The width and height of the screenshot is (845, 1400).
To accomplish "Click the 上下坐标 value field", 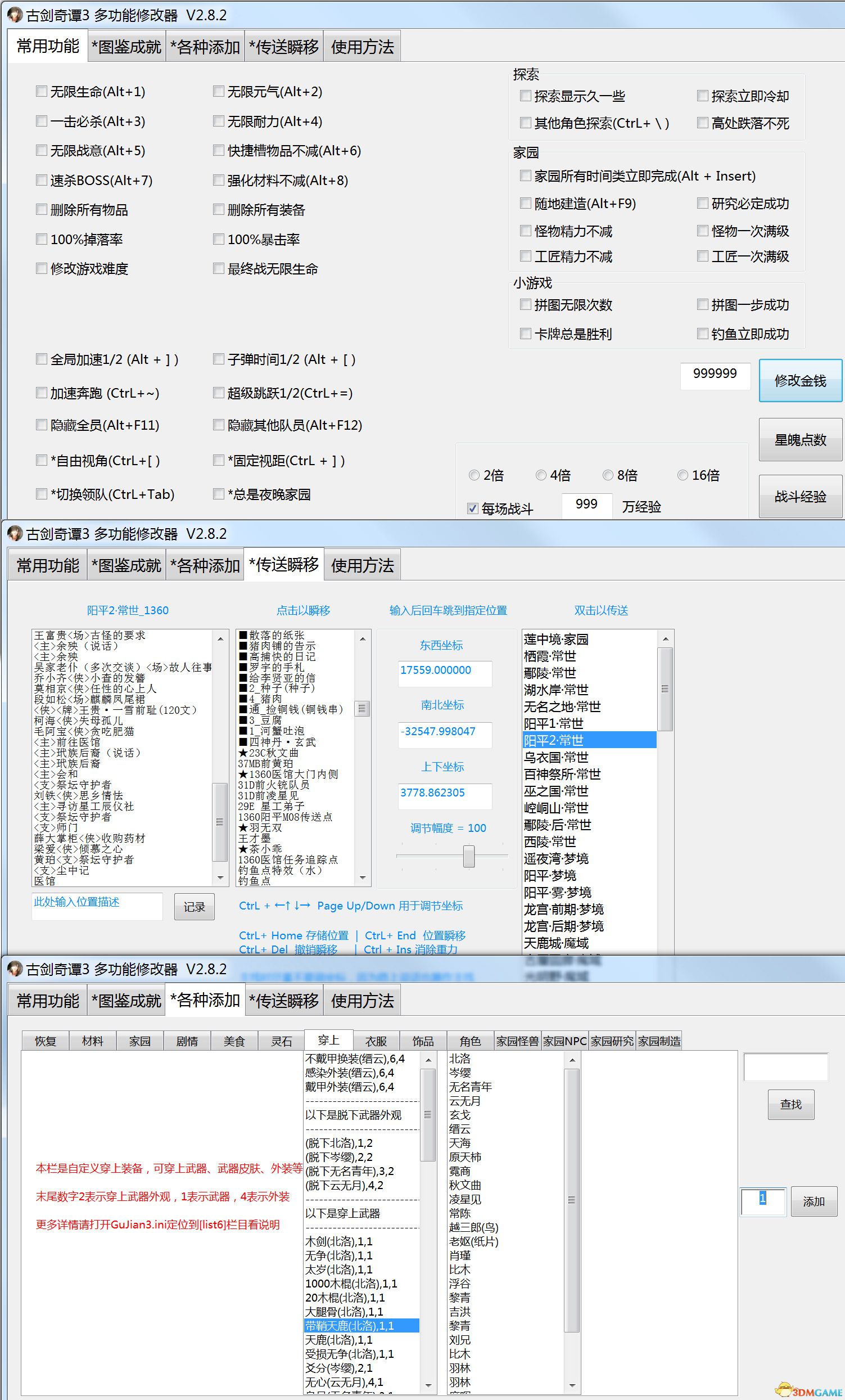I will pos(445,795).
